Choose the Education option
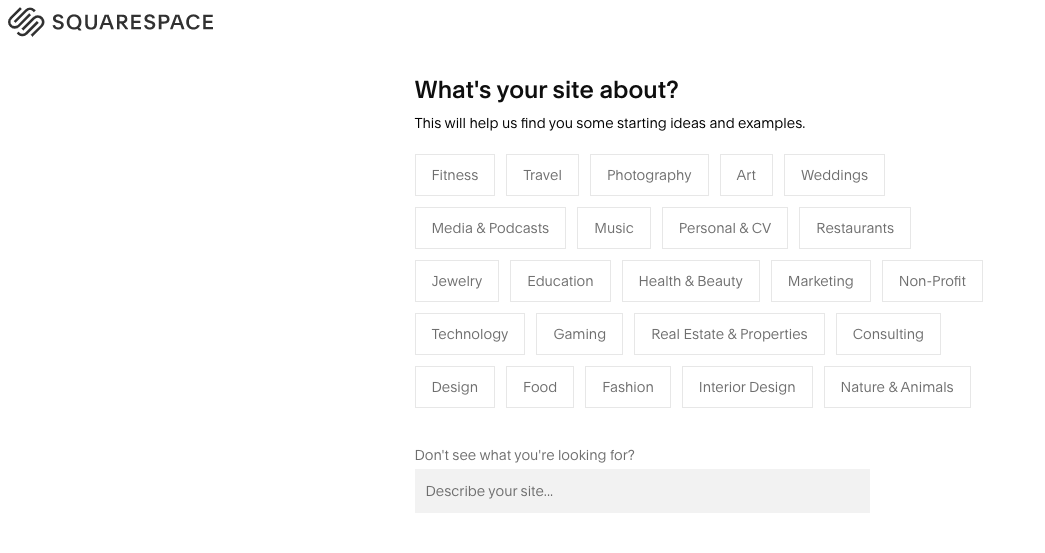The width and height of the screenshot is (1045, 553). coord(560,281)
